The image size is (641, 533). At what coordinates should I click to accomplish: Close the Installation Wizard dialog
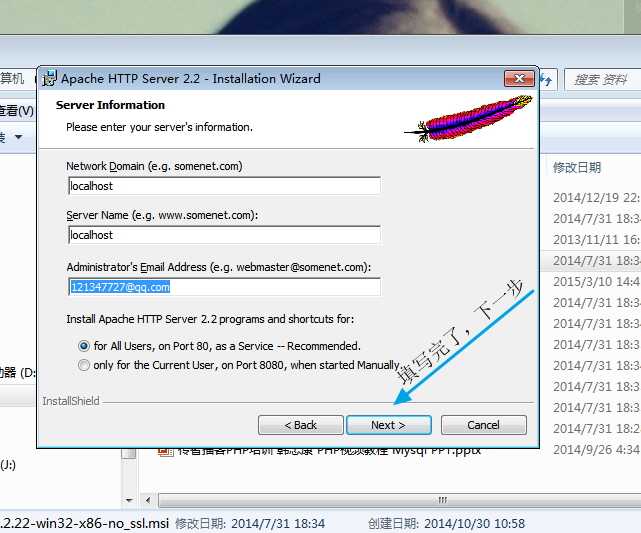pyautogui.click(x=519, y=78)
